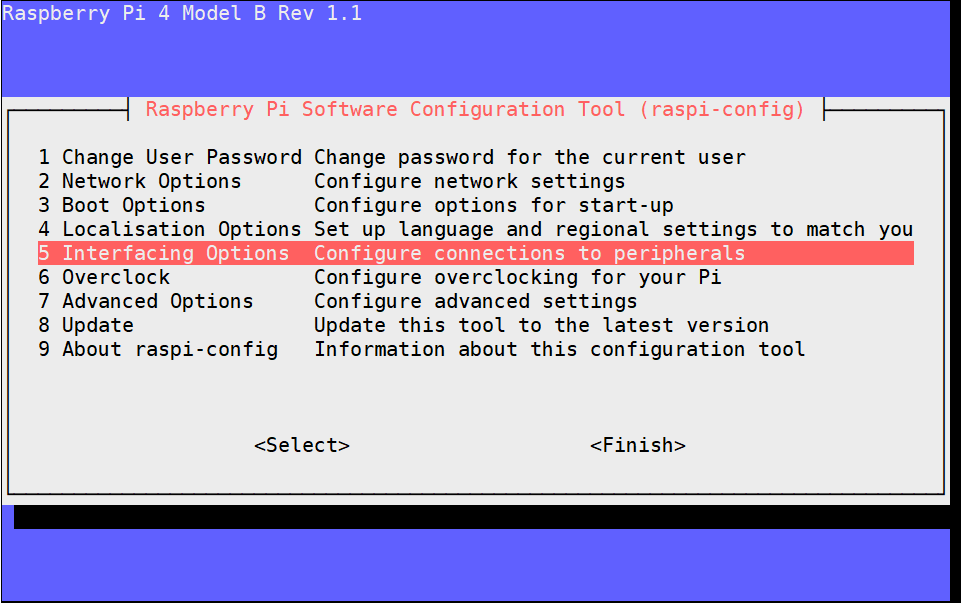
Task: Click the 'Configure network settings' description
Action: pyautogui.click(x=469, y=182)
